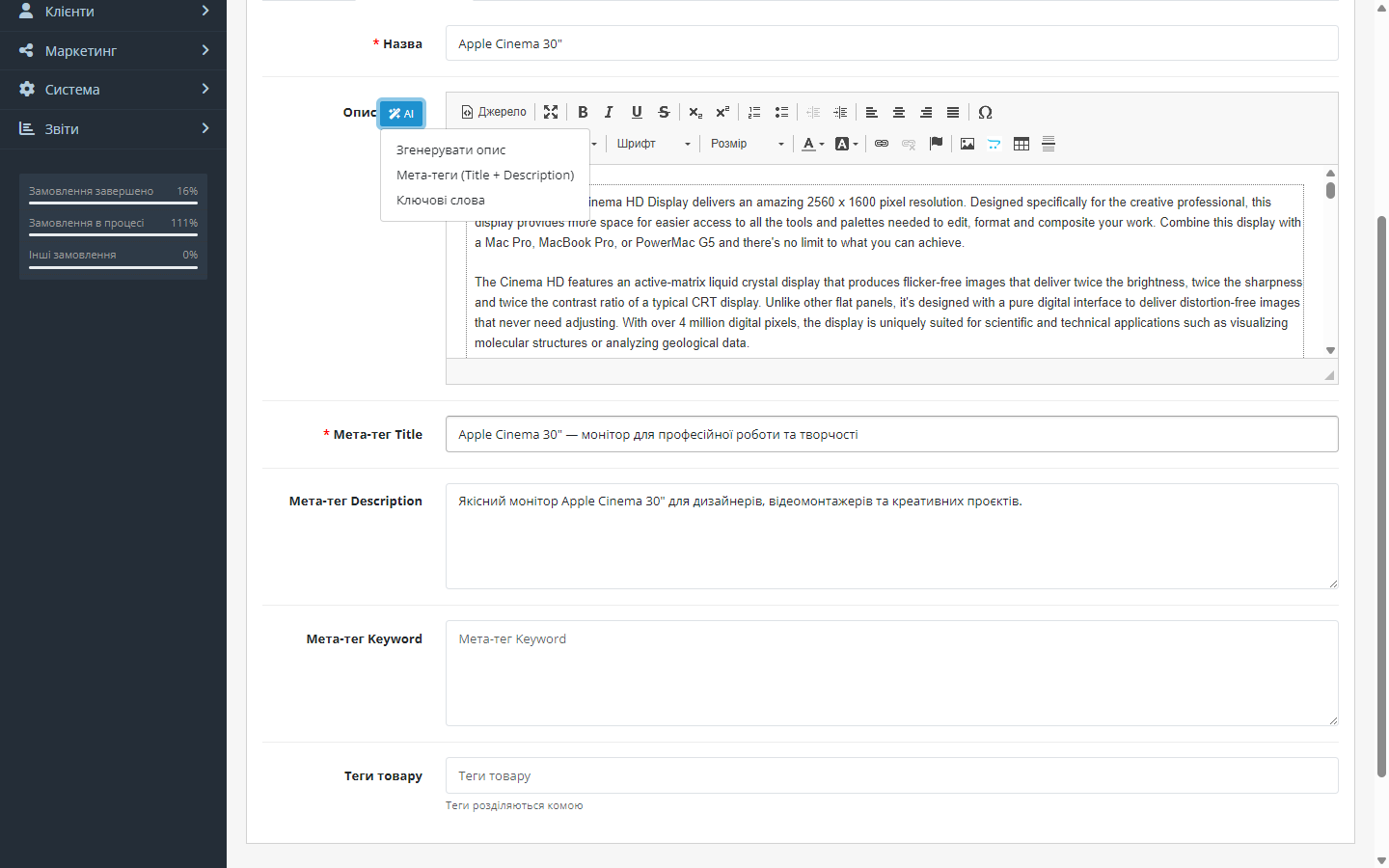Insert a hyperlink
The image size is (1389, 868).
pos(882,144)
